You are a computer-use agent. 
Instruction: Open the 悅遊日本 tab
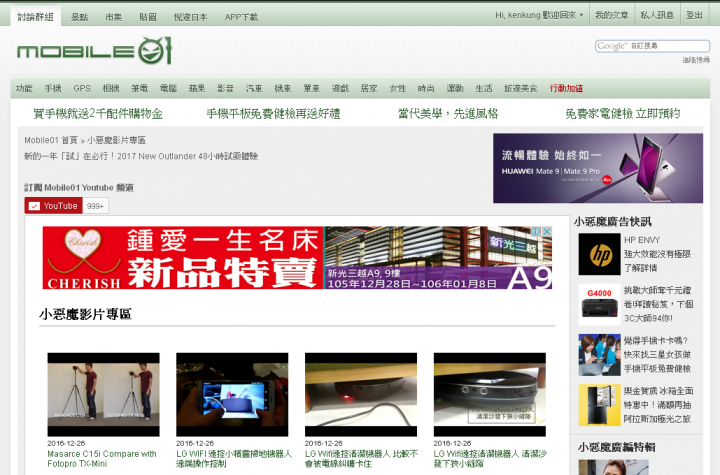coord(191,17)
